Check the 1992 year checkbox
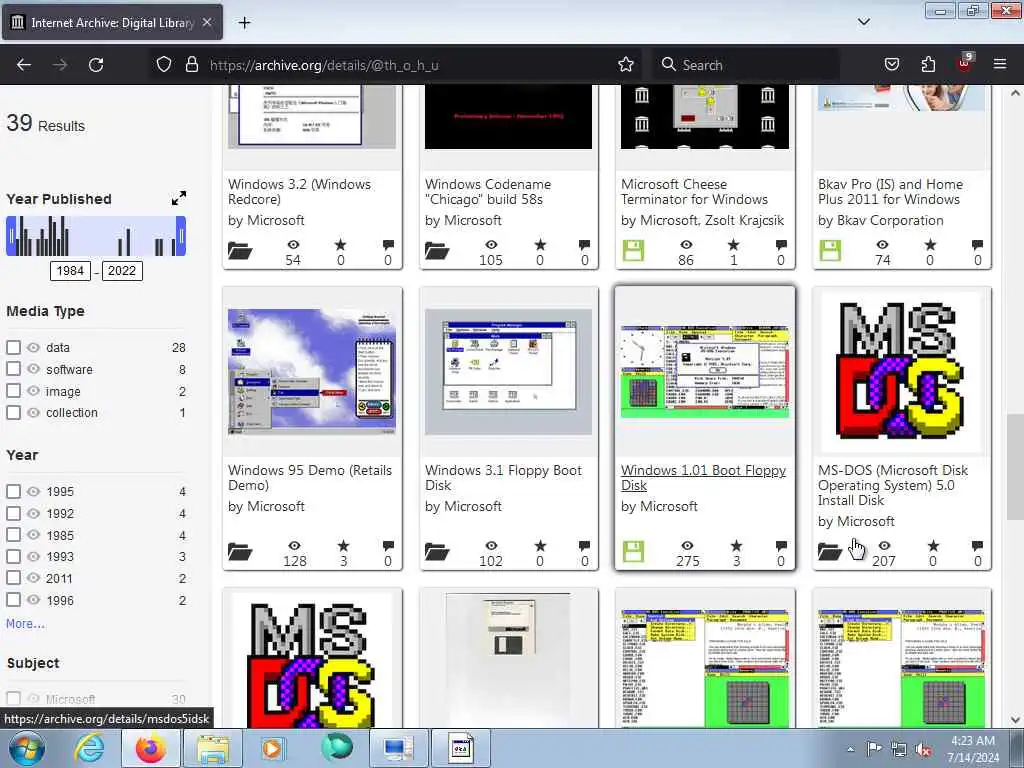1024x768 pixels. pyautogui.click(x=13, y=513)
